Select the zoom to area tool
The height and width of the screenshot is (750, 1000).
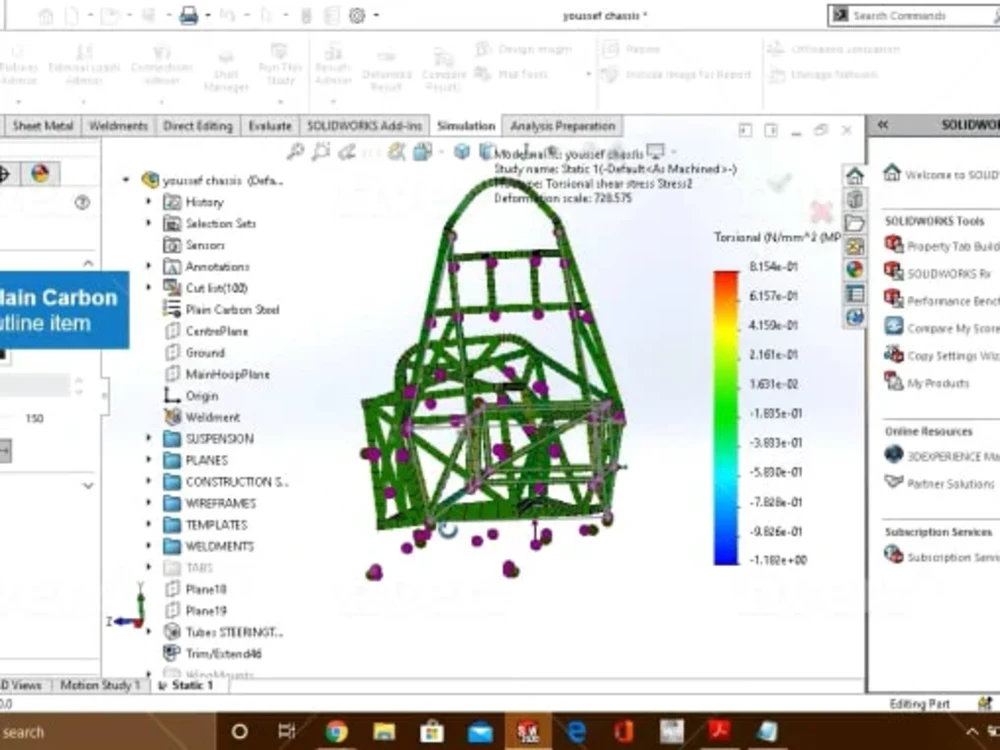(320, 153)
